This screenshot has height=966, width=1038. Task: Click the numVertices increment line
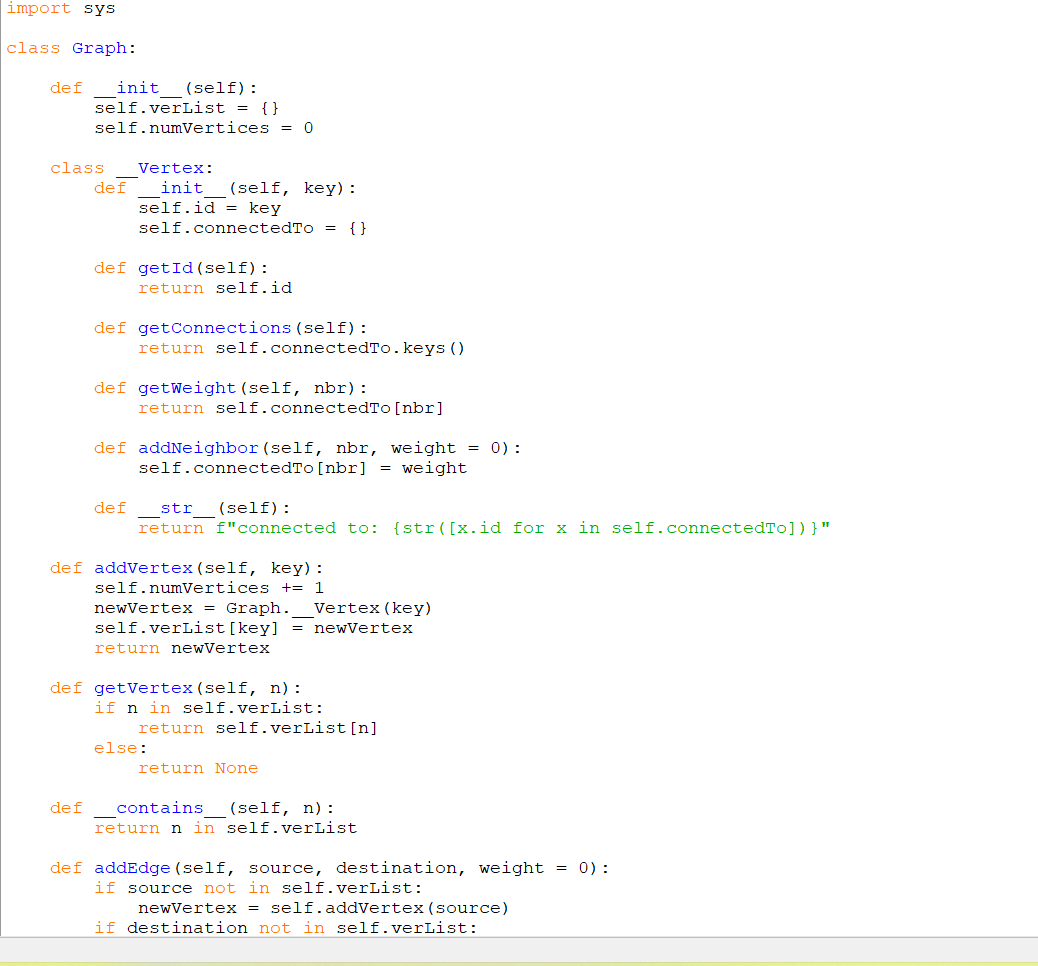pyautogui.click(x=205, y=587)
